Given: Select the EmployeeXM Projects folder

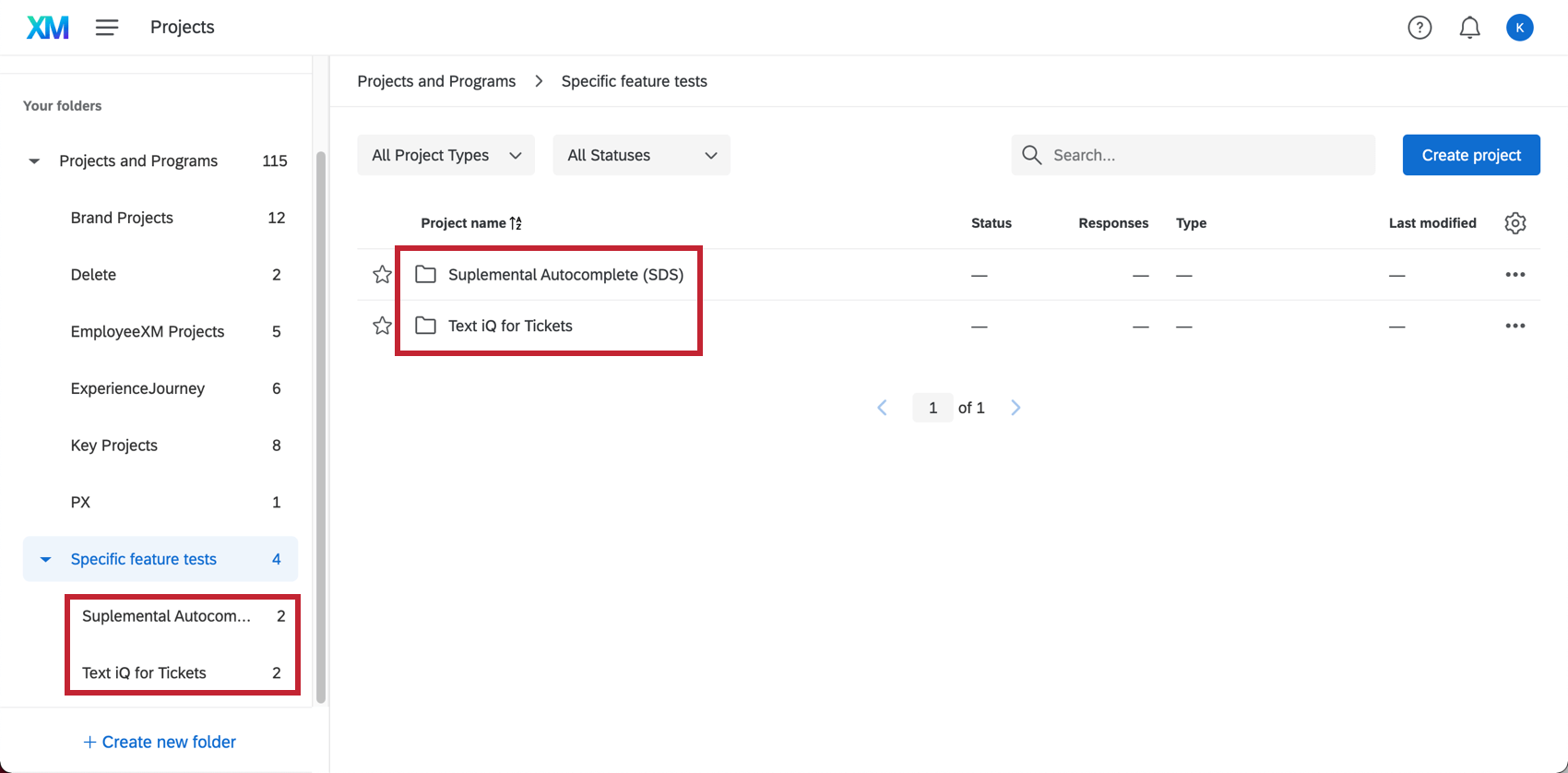Looking at the screenshot, I should pyautogui.click(x=148, y=332).
